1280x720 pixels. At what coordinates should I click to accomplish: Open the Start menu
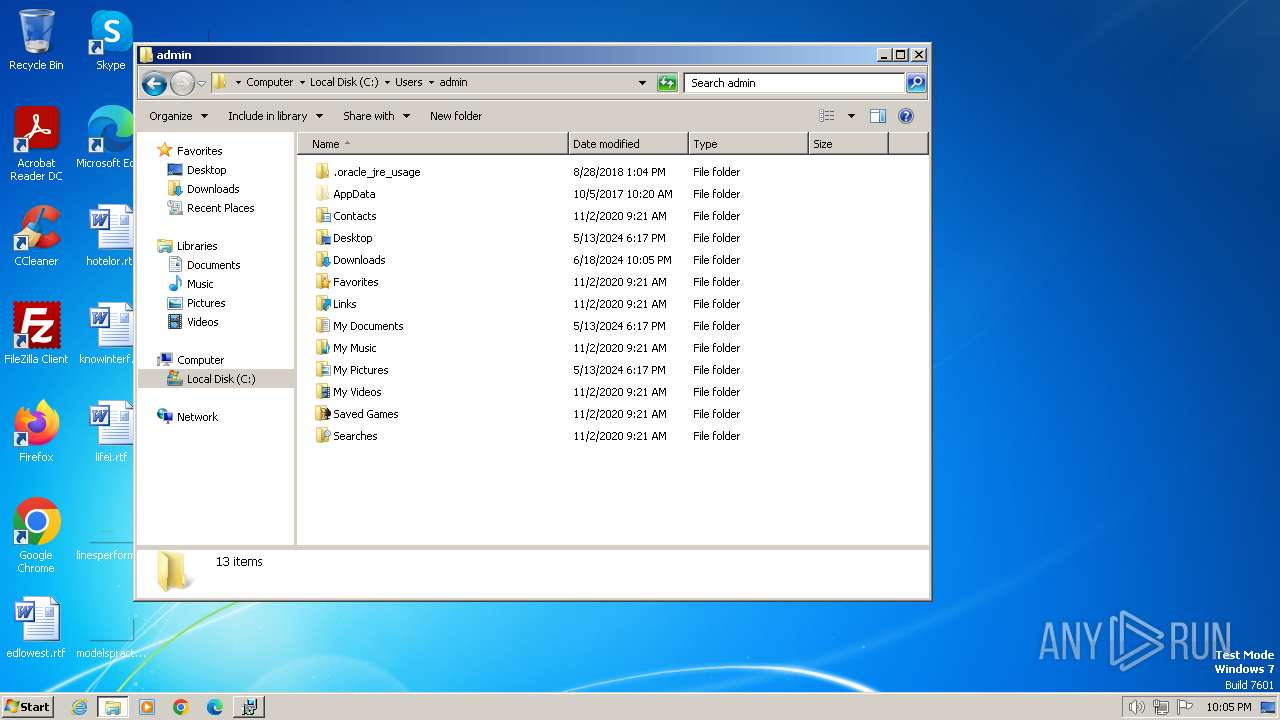tap(27, 706)
